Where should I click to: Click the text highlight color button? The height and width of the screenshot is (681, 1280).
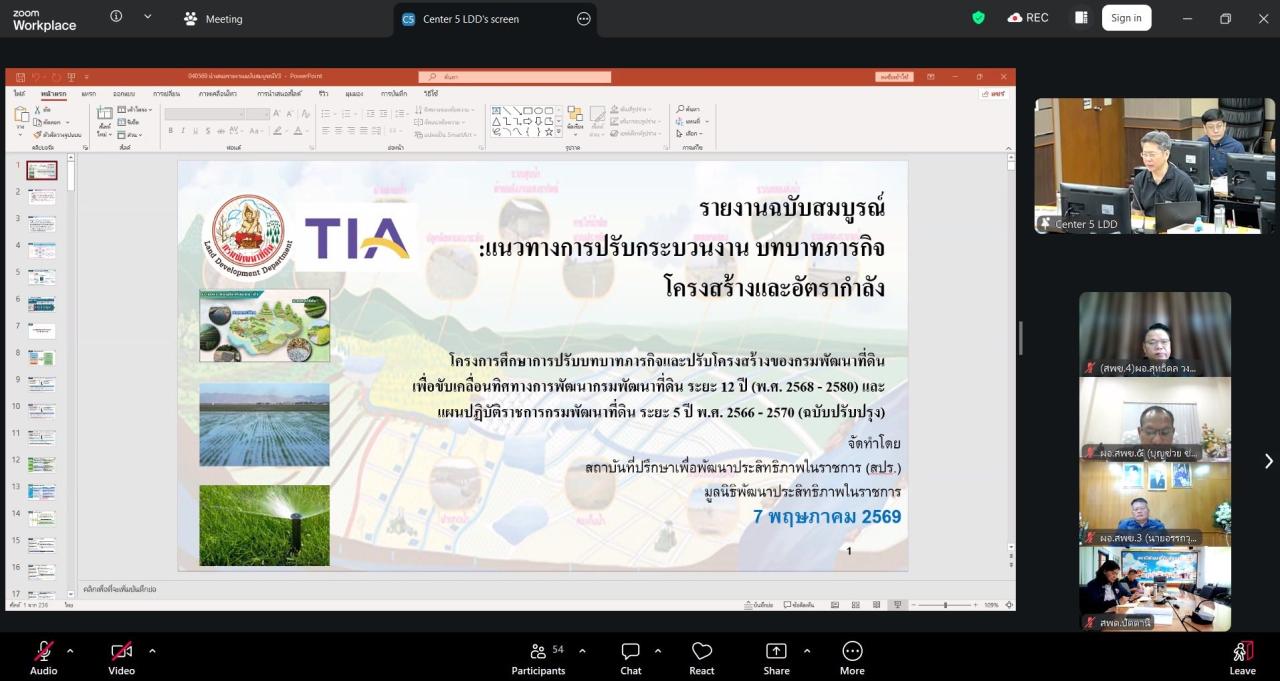[278, 131]
